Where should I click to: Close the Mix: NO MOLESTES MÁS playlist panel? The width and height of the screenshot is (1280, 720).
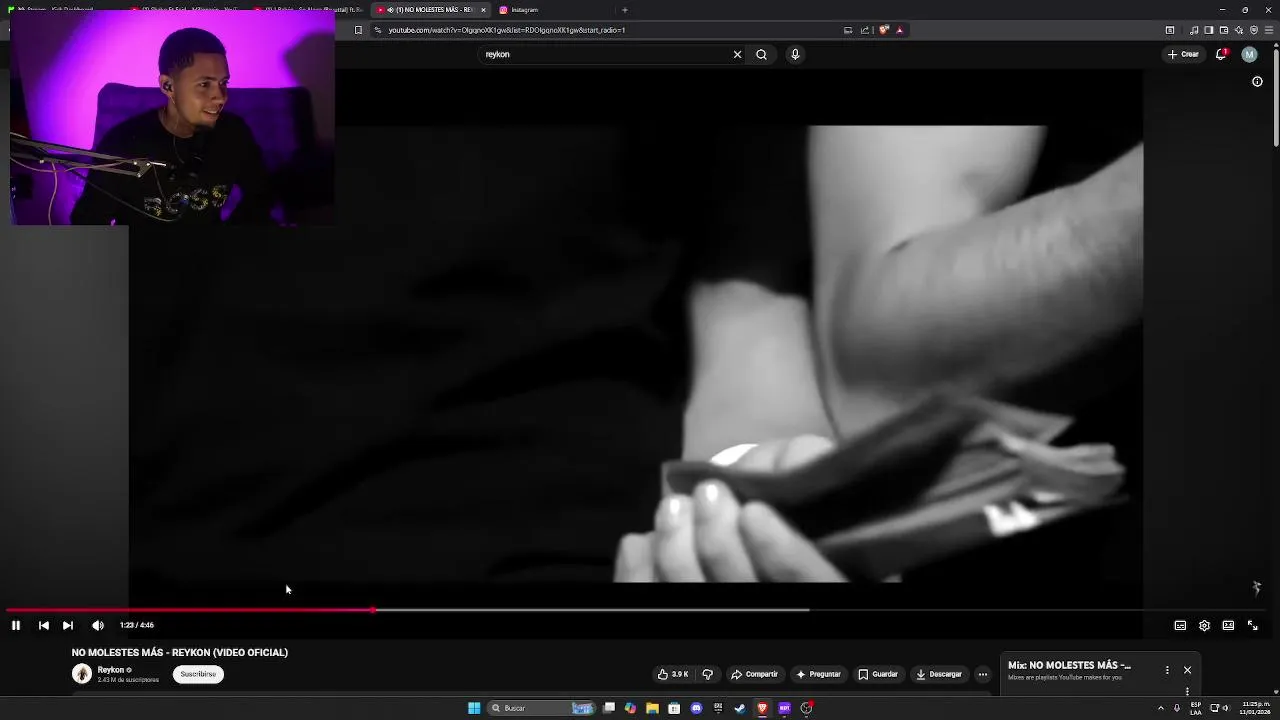[1187, 670]
